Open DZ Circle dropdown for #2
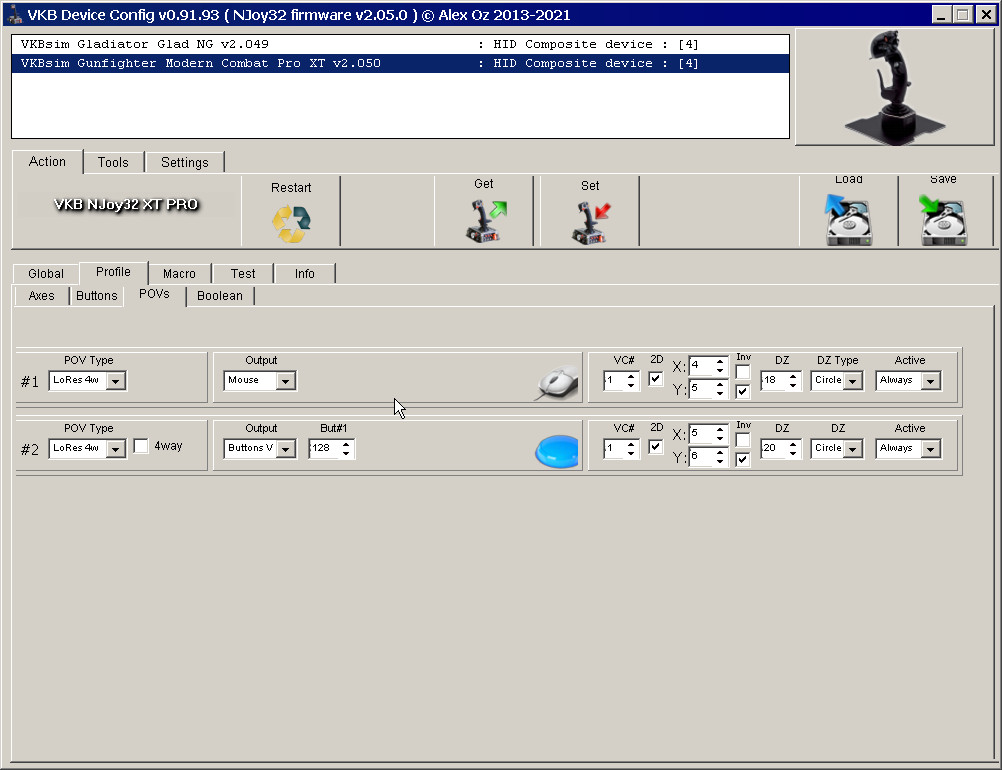This screenshot has width=1002, height=770. 852,449
